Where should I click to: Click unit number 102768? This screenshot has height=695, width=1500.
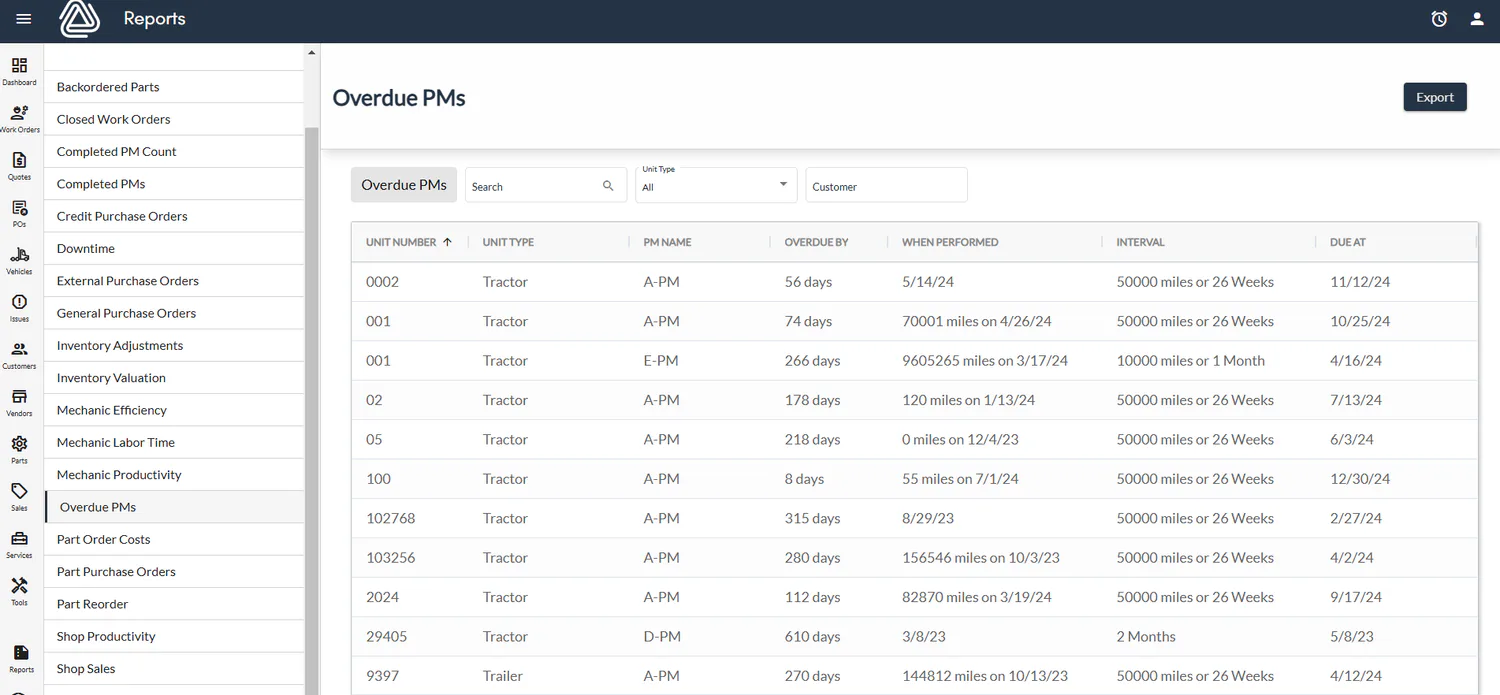click(391, 518)
